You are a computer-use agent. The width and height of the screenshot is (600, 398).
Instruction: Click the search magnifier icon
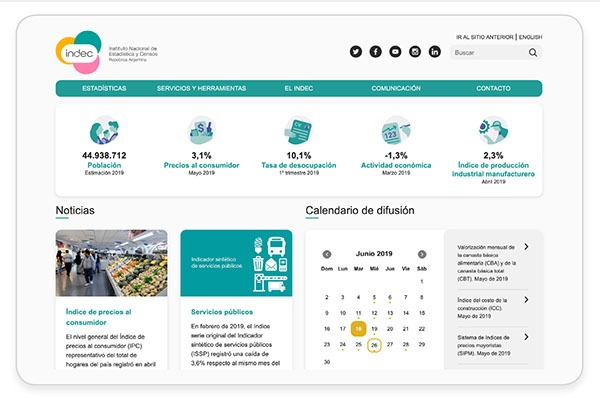click(533, 52)
